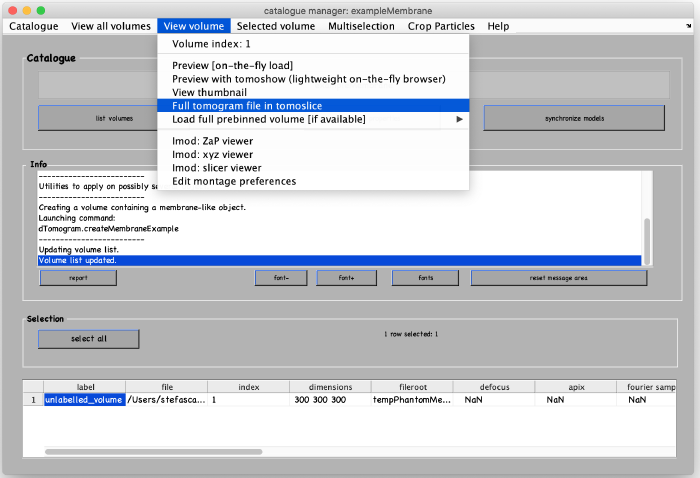Click the report button

pyautogui.click(x=78, y=278)
